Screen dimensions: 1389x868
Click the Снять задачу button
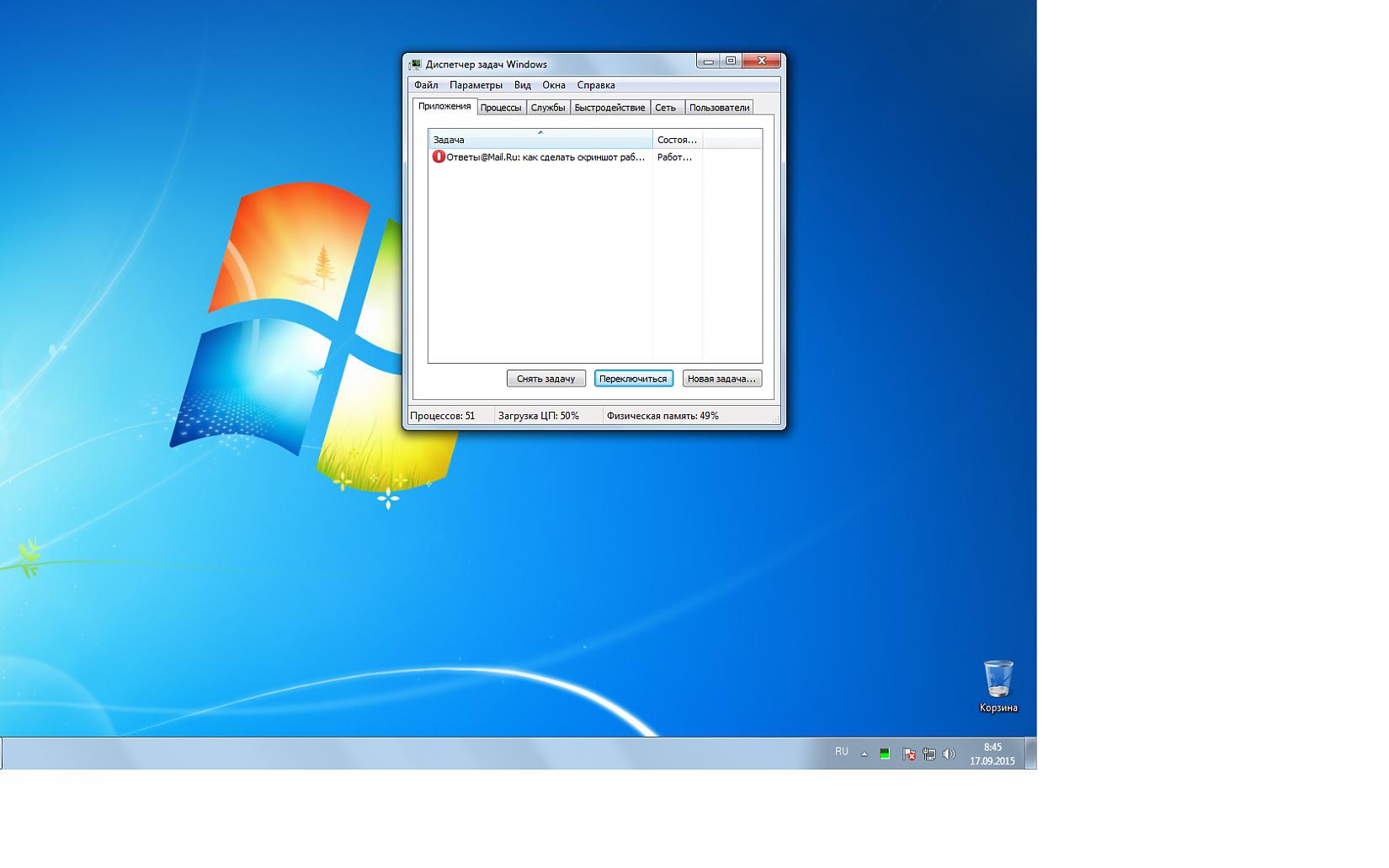pos(546,379)
